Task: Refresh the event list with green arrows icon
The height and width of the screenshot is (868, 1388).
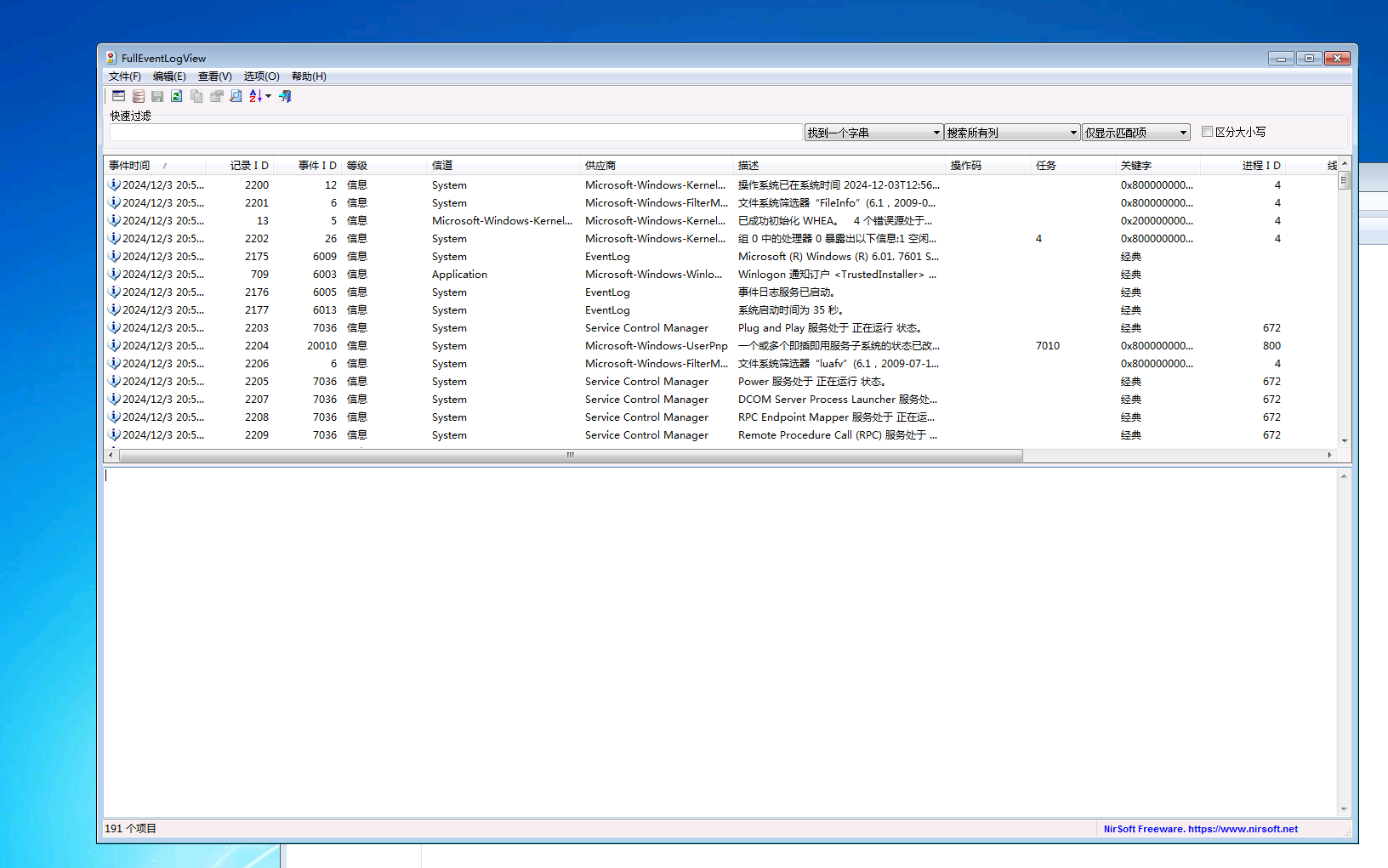Action: 177,96
